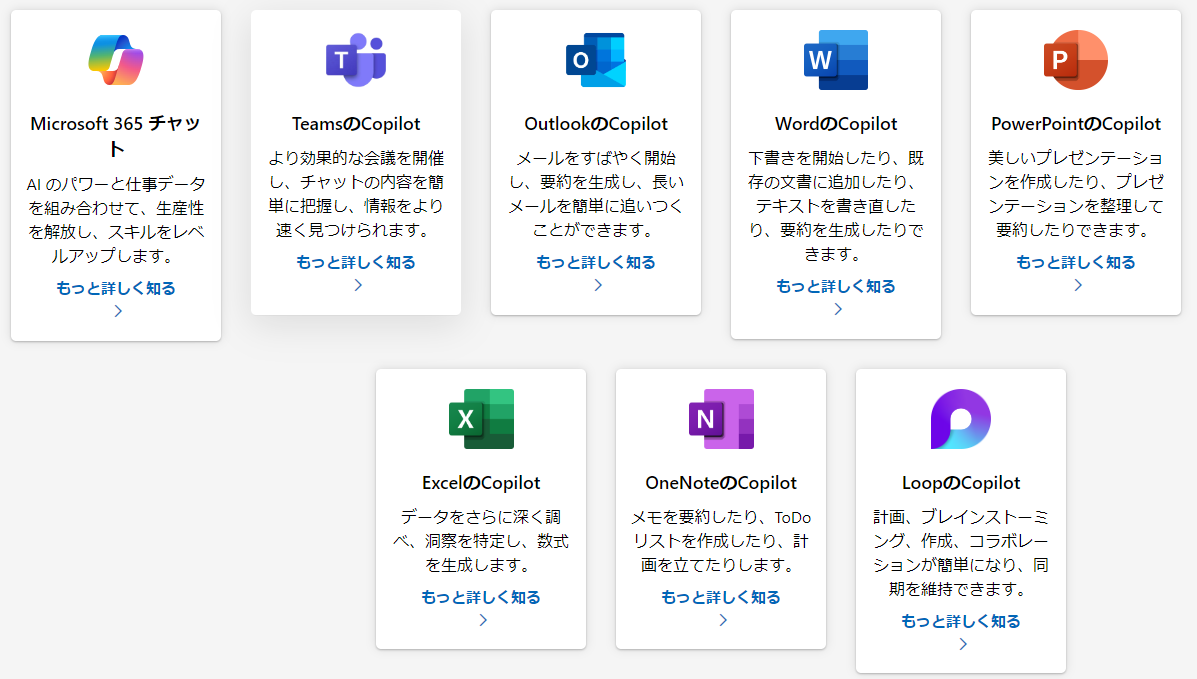Click description starting データをさらに深く調べ
The width and height of the screenshot is (1197, 679).
[x=481, y=541]
